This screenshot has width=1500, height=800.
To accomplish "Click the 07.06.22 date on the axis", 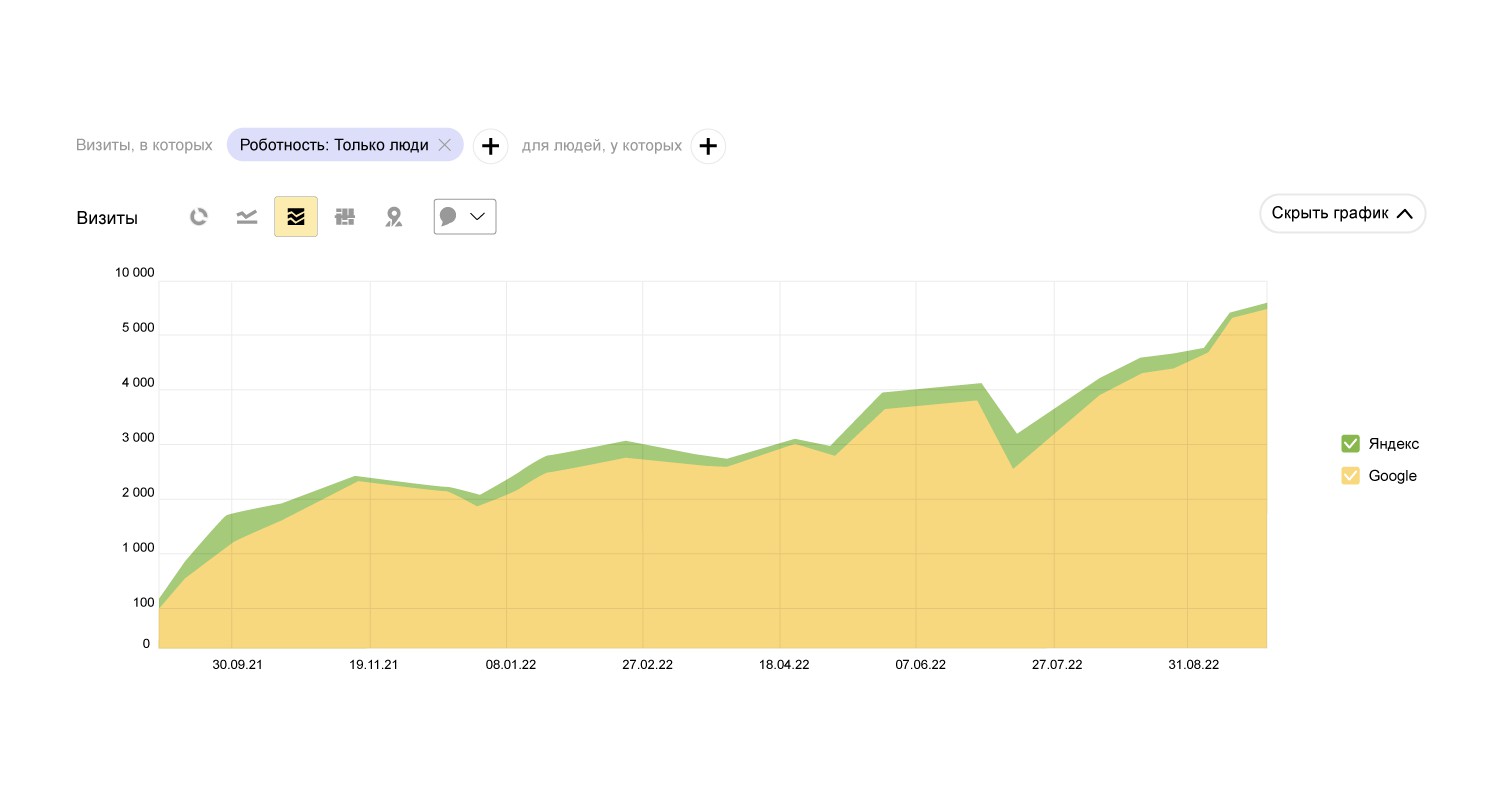I will pos(920,665).
